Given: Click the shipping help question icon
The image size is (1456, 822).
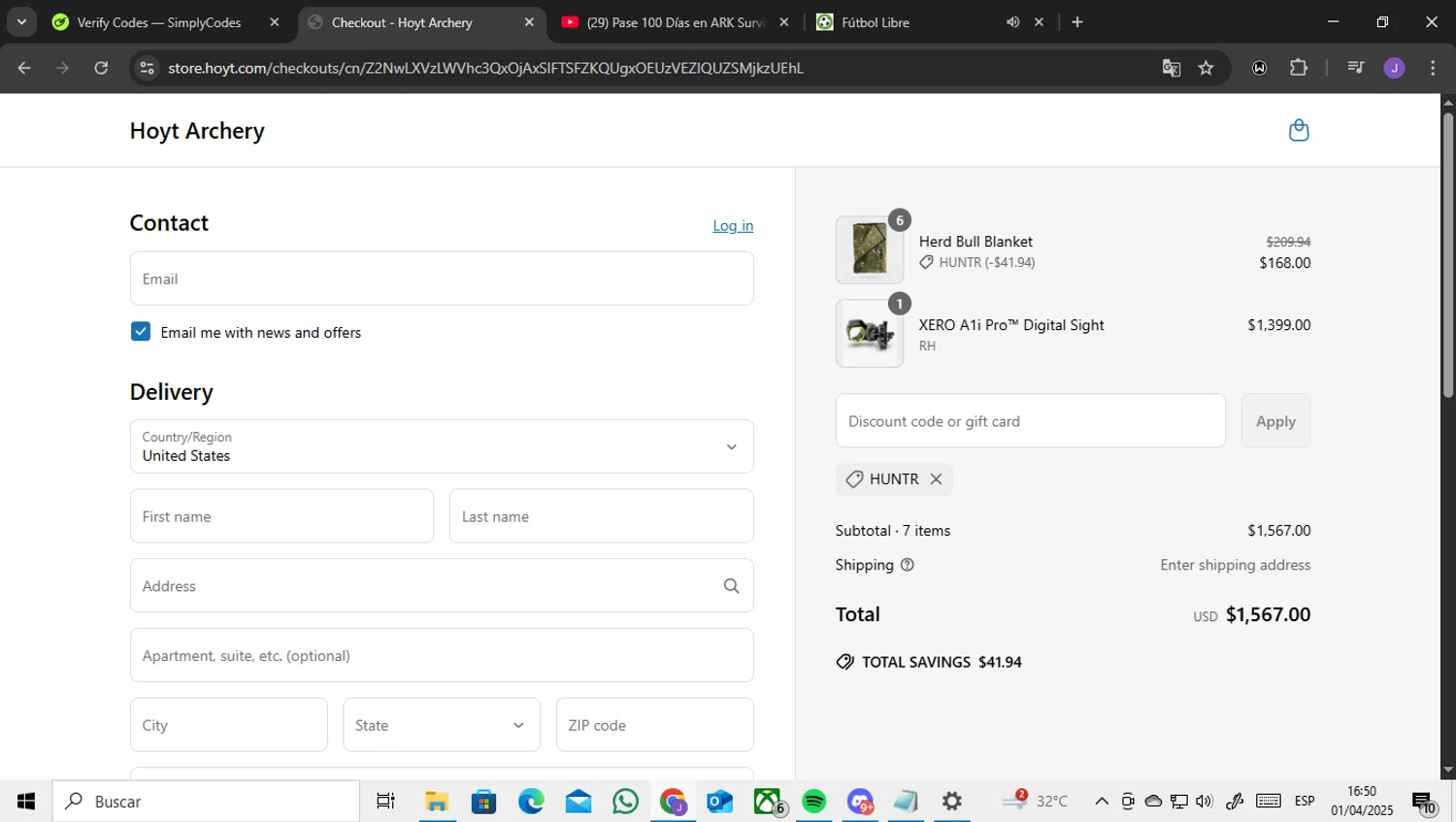Looking at the screenshot, I should tap(907, 565).
